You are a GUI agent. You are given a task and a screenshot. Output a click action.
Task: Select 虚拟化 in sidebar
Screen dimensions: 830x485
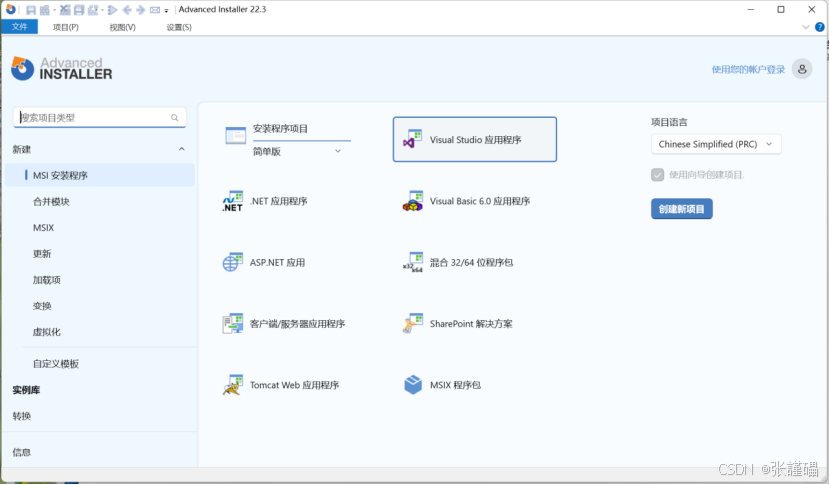pyautogui.click(x=47, y=332)
